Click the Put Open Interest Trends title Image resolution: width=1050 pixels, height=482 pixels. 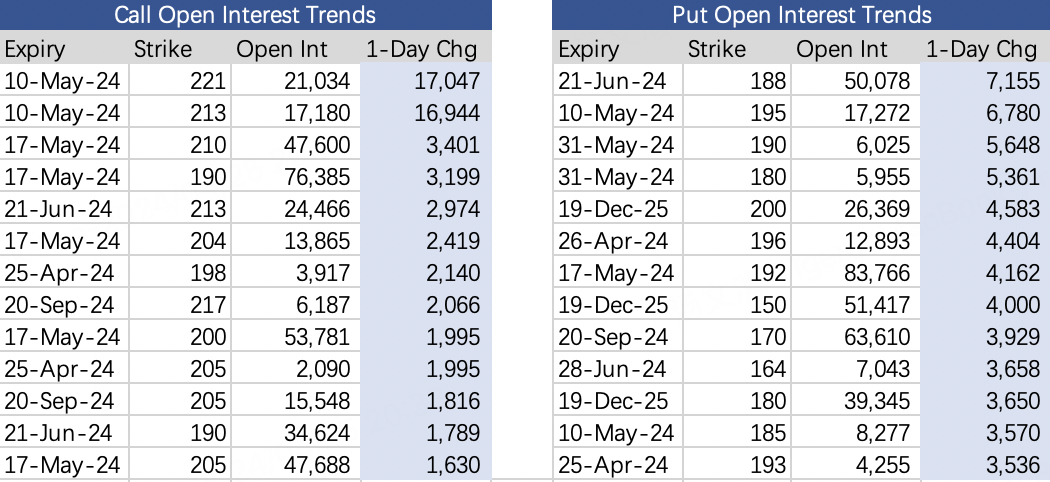(802, 15)
